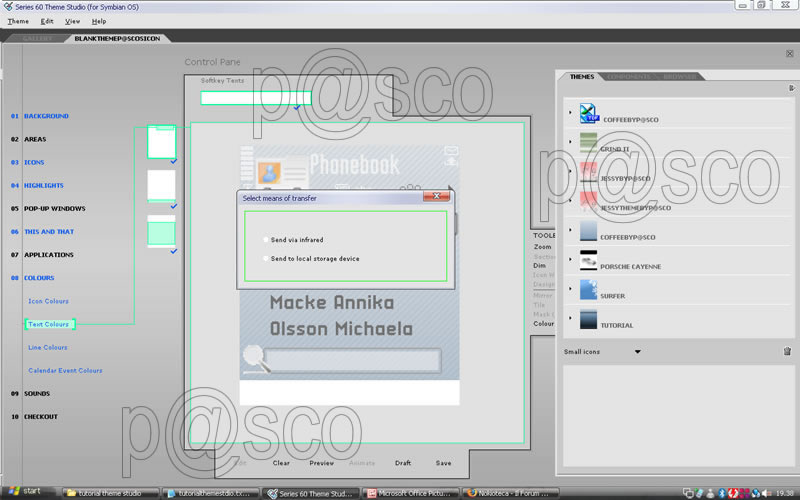The width and height of the screenshot is (800, 500).
Task: Open the View menu
Action: coord(72,21)
